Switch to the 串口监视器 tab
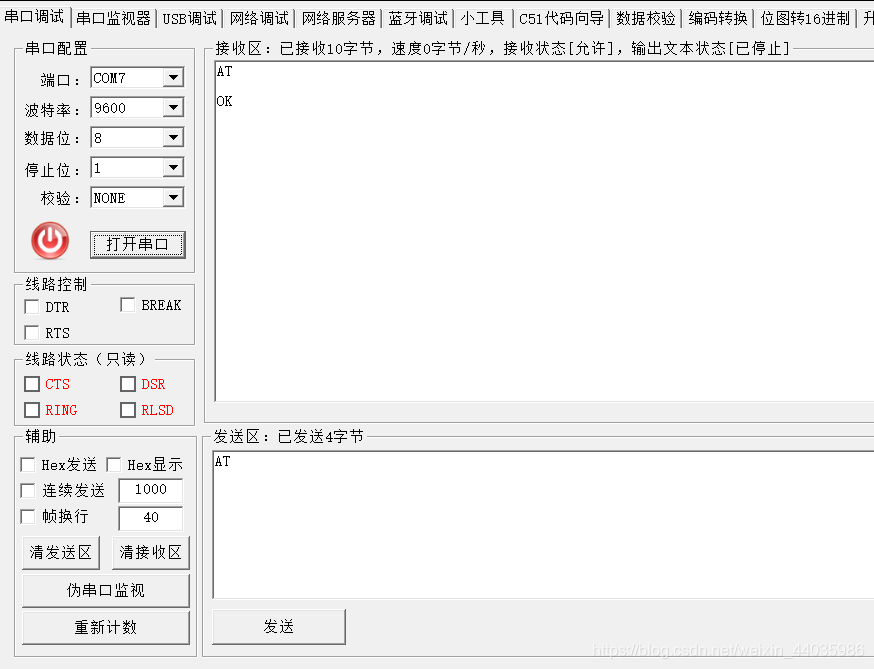The image size is (874, 669). click(x=114, y=18)
